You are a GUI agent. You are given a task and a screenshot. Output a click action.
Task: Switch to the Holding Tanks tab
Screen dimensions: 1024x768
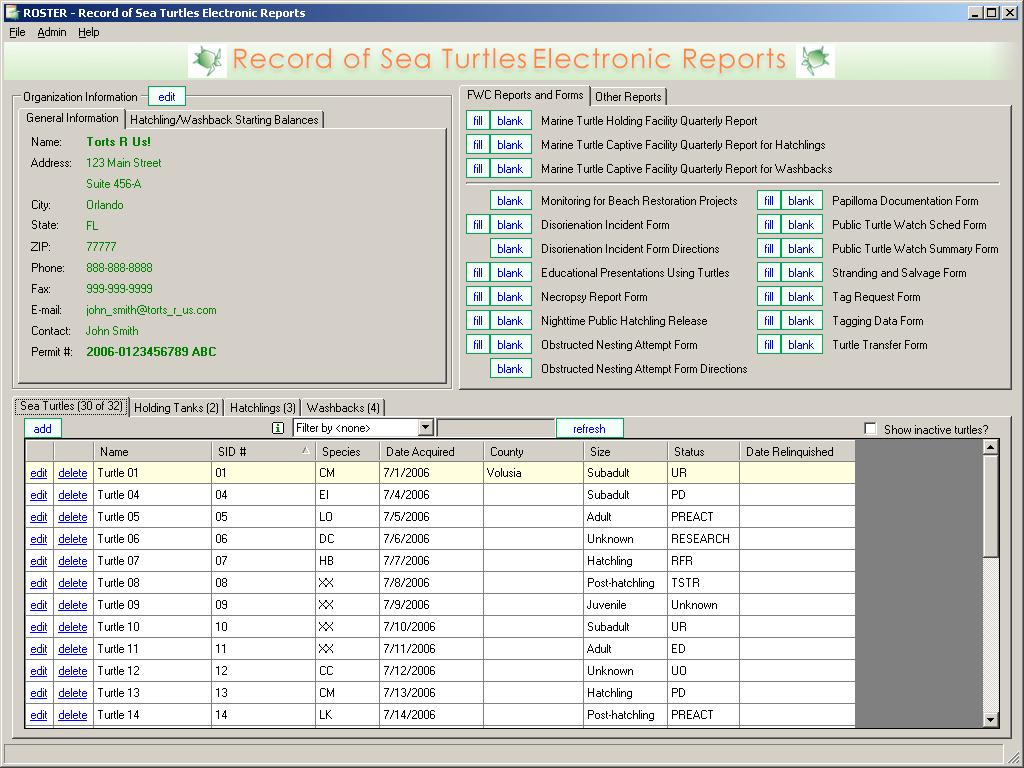click(176, 408)
